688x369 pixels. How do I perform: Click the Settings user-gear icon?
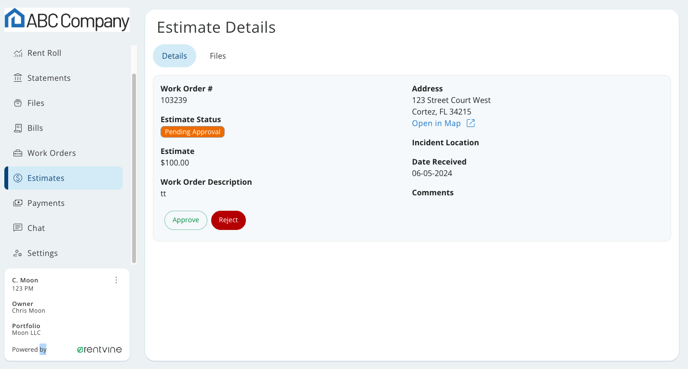[18, 253]
